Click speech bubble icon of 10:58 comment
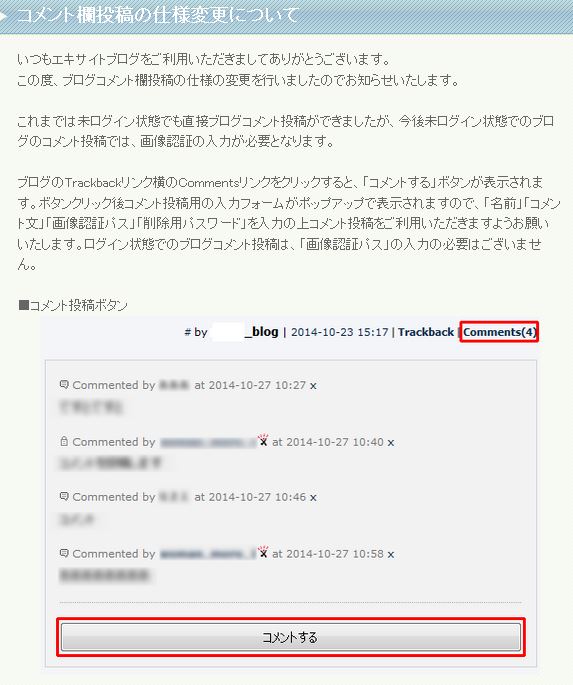 tap(64, 554)
